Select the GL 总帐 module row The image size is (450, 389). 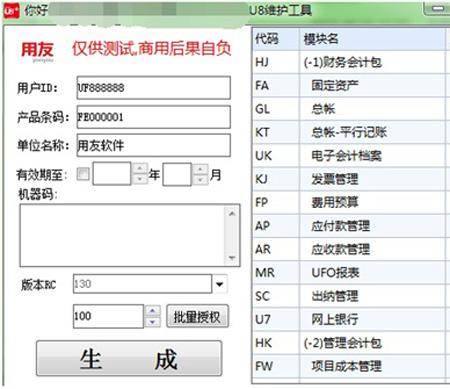tap(349, 109)
